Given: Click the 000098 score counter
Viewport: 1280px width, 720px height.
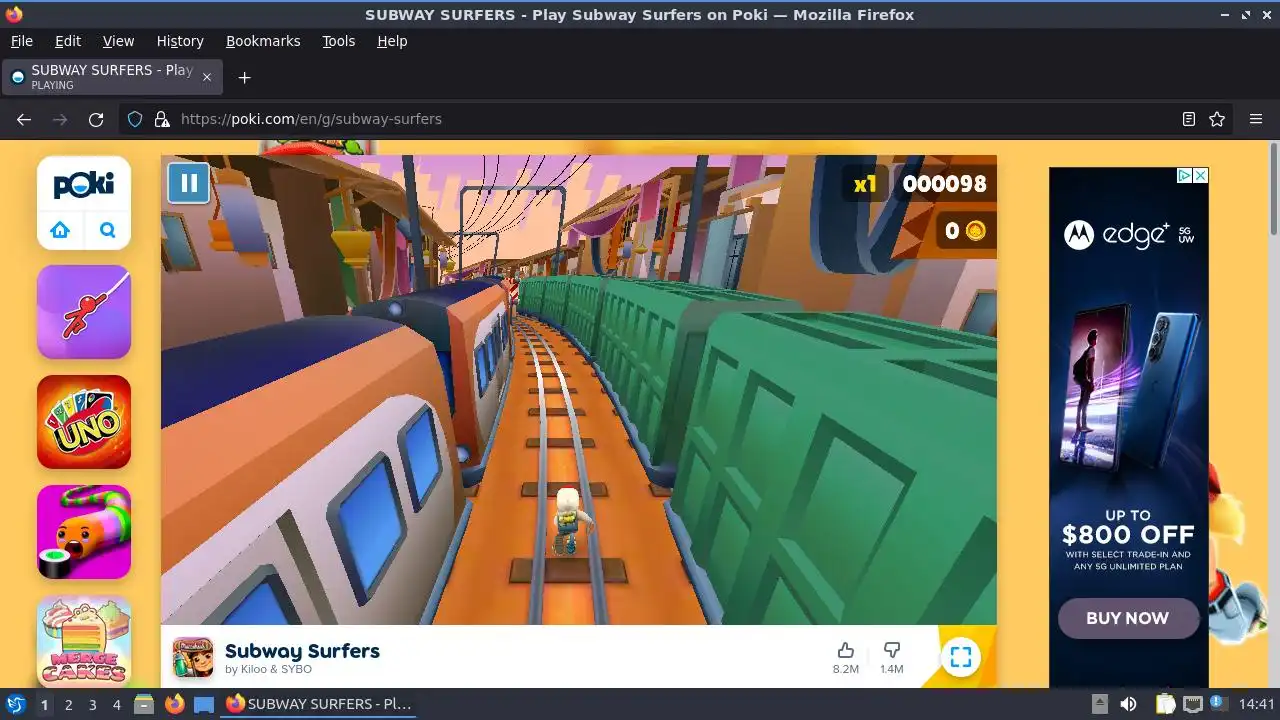Looking at the screenshot, I should [944, 184].
